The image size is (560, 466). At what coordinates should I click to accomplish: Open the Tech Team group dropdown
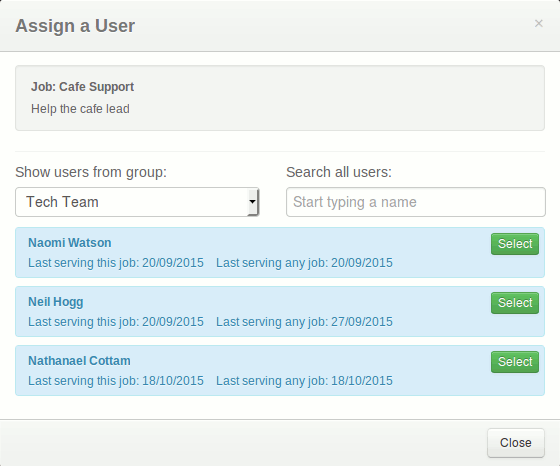click(137, 202)
